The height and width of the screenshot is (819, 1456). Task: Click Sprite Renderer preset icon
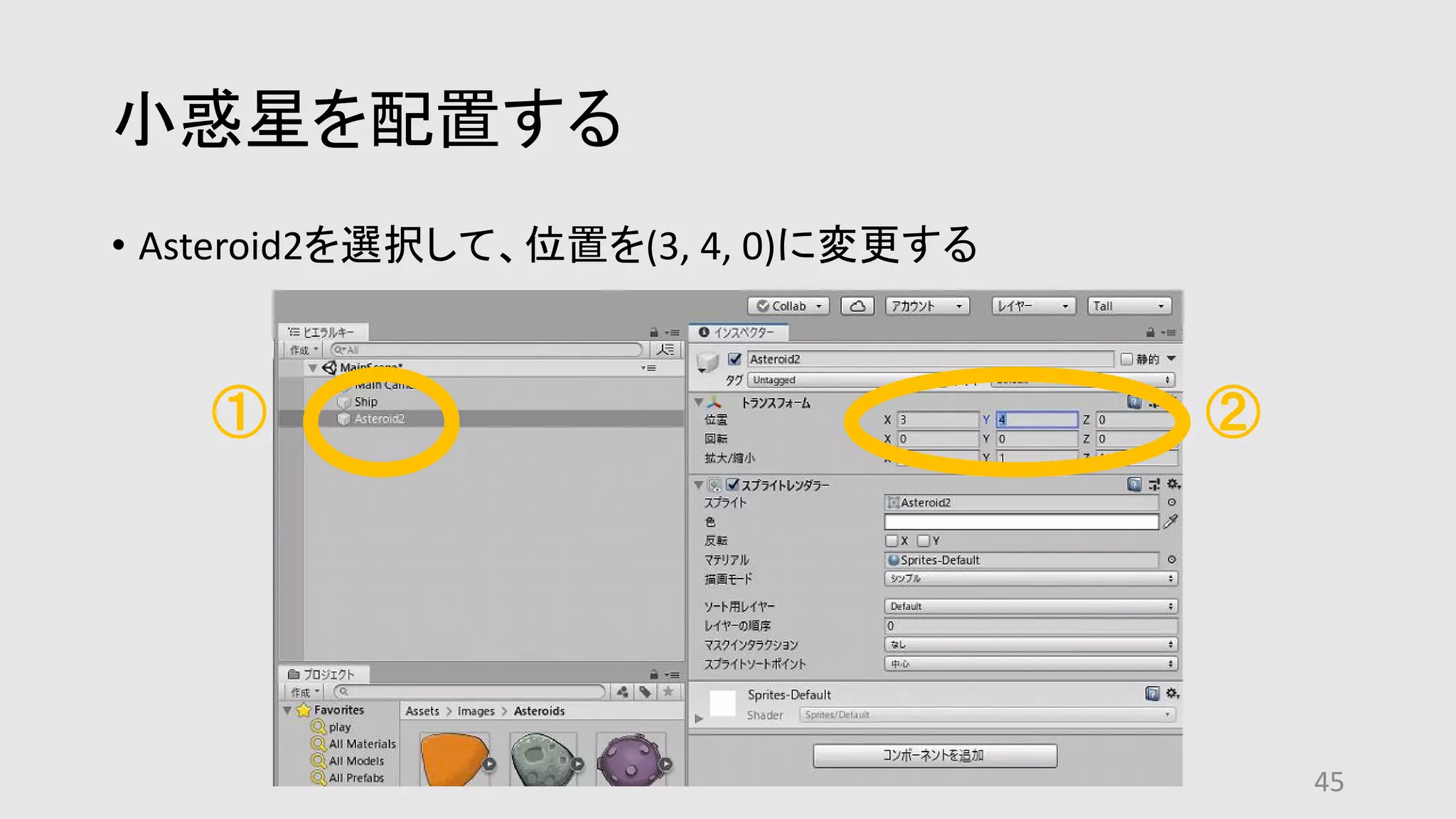1154,485
